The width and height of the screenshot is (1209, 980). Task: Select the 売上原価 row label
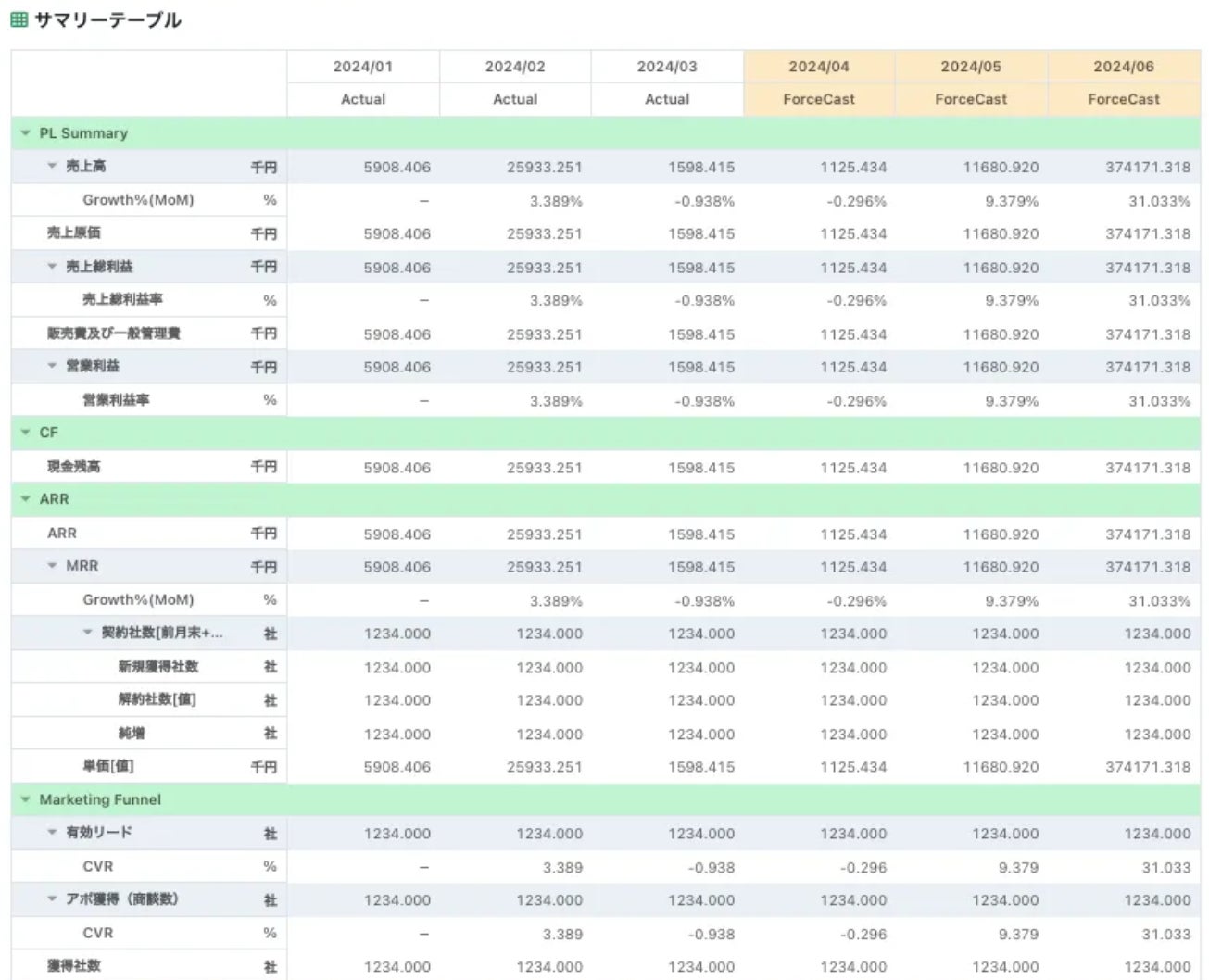coord(74,233)
